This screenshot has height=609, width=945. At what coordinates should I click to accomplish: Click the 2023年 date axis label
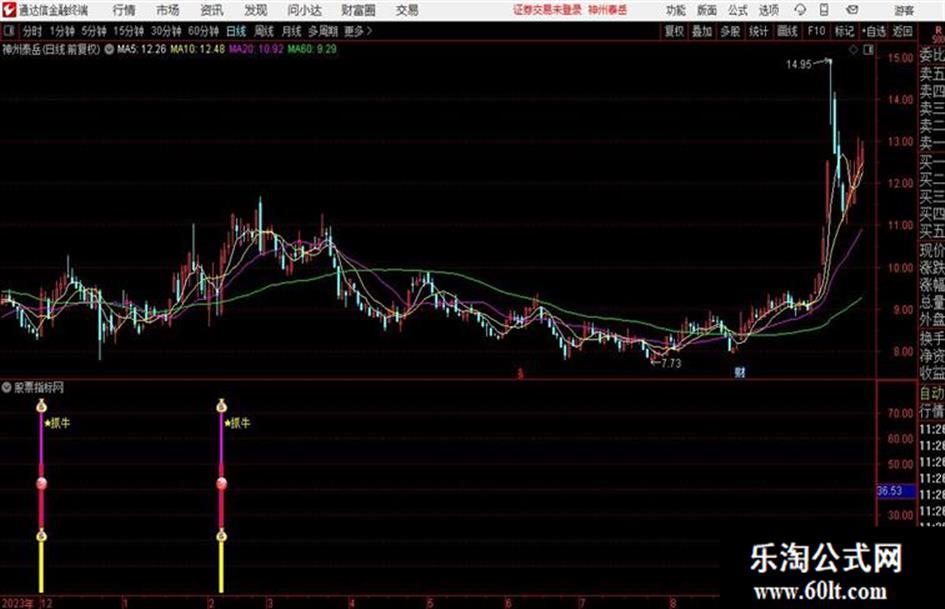18,603
